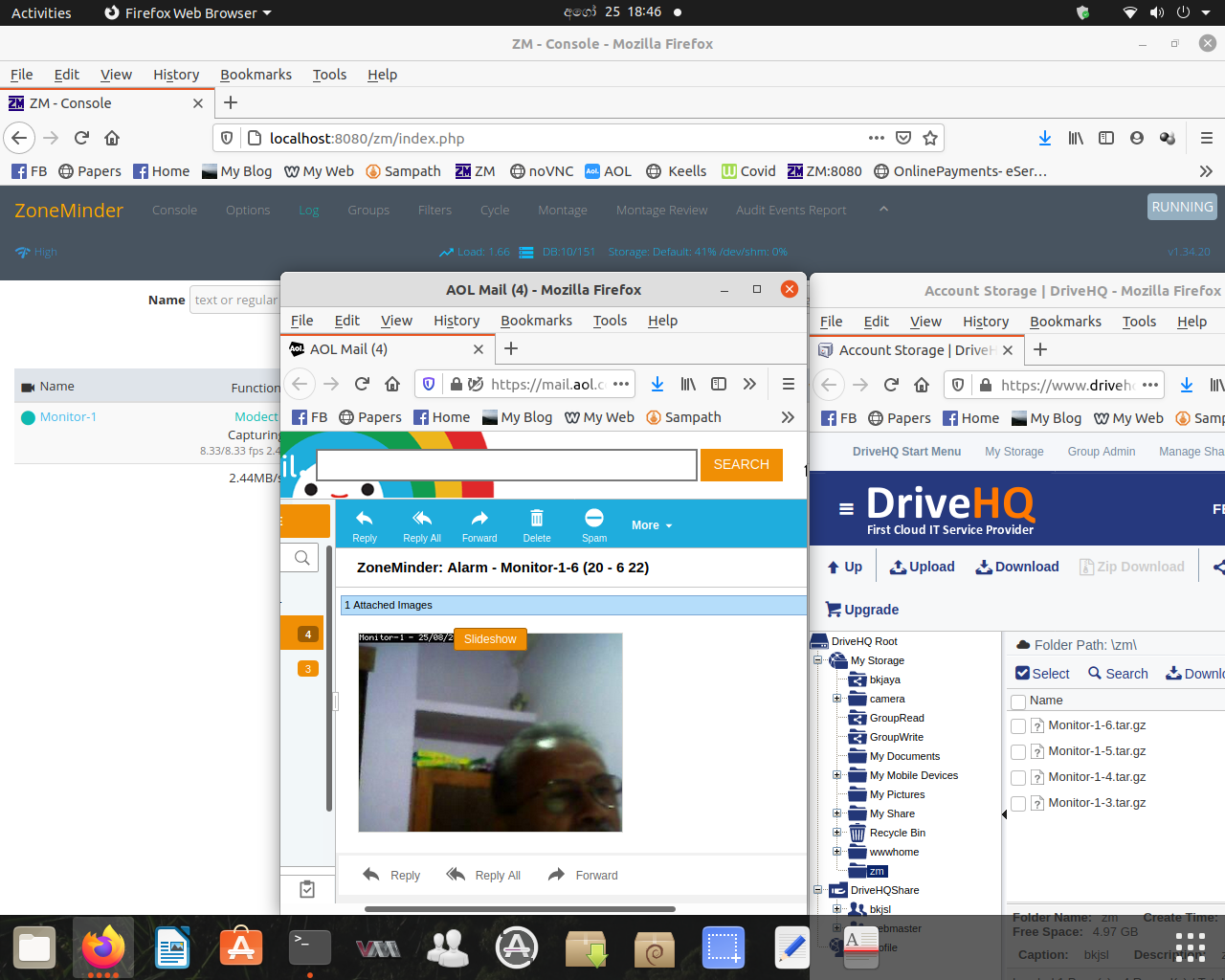This screenshot has height=980, width=1225.
Task: Click the AOL Mail search input field
Action: [x=506, y=465]
